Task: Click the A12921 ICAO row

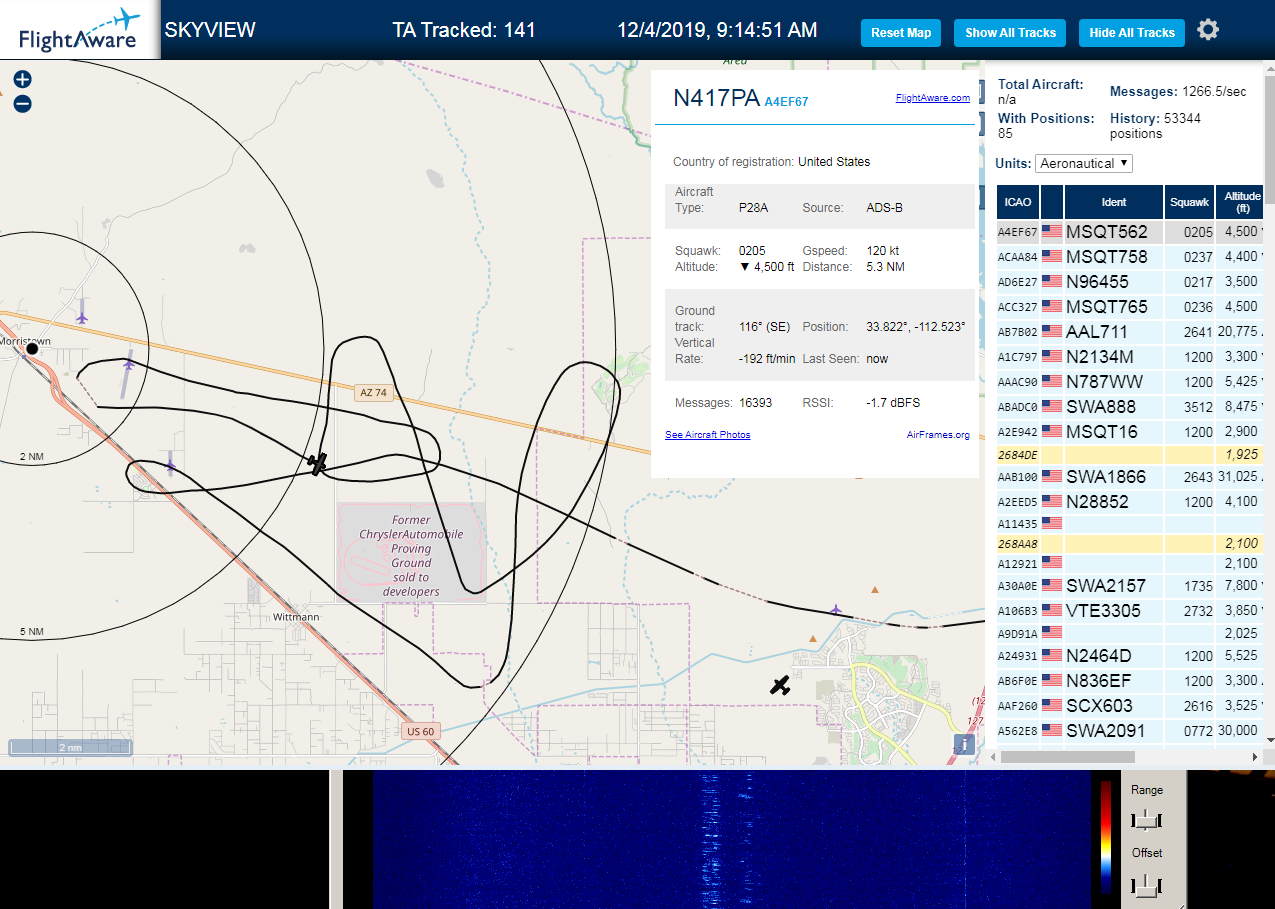Action: [x=1130, y=564]
